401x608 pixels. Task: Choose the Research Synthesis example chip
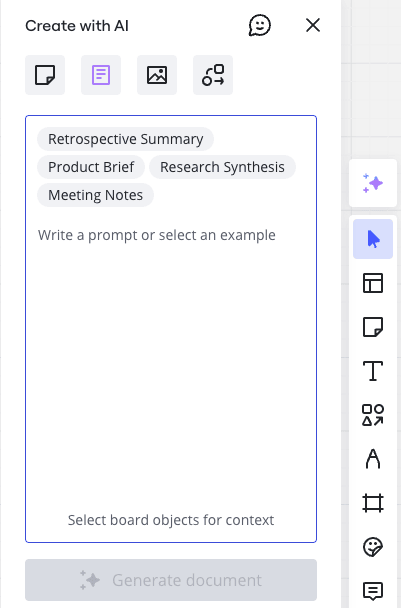[222, 167]
